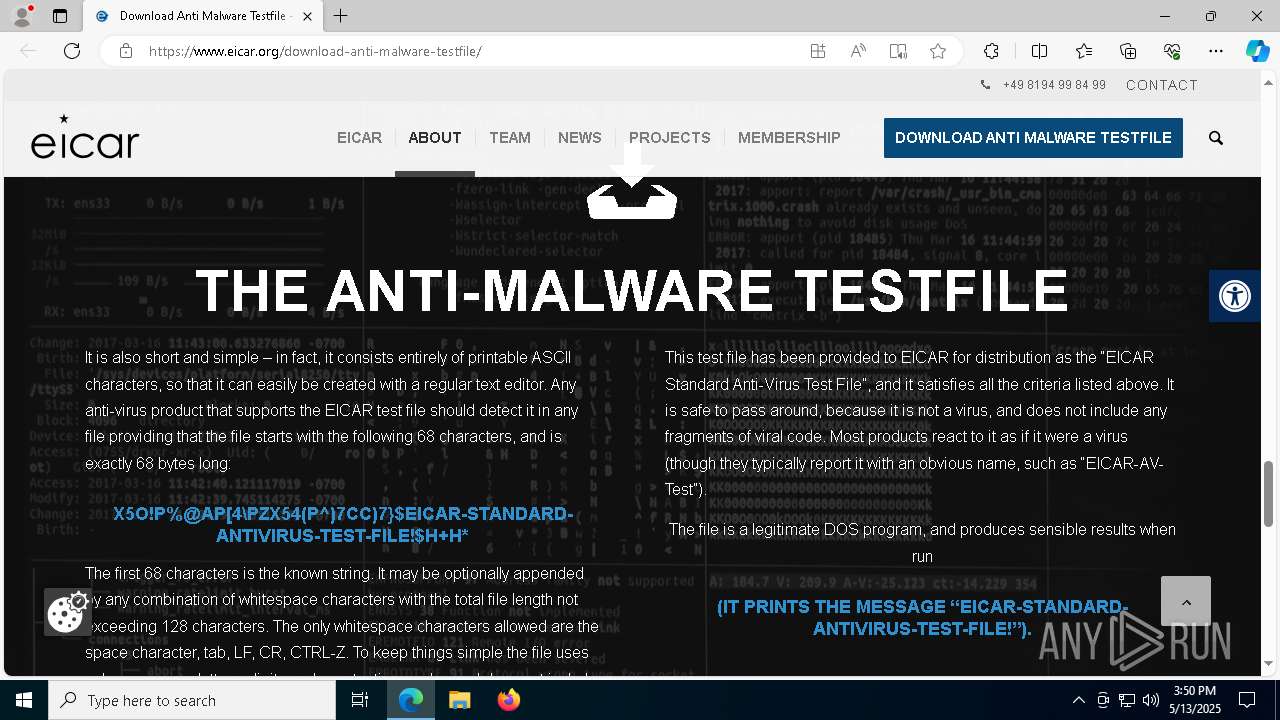Open the notifications center icon
1280x720 pixels.
pyautogui.click(x=1247, y=700)
